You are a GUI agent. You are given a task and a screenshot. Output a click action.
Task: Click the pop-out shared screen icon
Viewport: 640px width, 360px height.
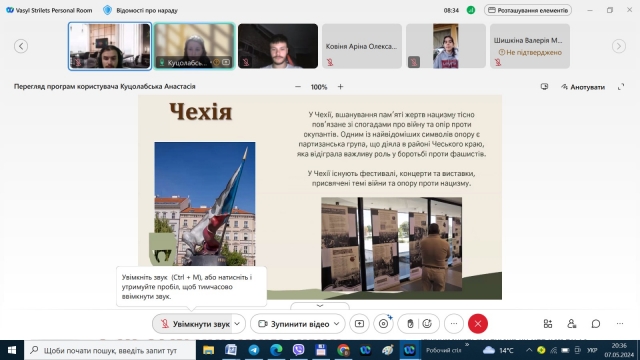tap(544, 87)
